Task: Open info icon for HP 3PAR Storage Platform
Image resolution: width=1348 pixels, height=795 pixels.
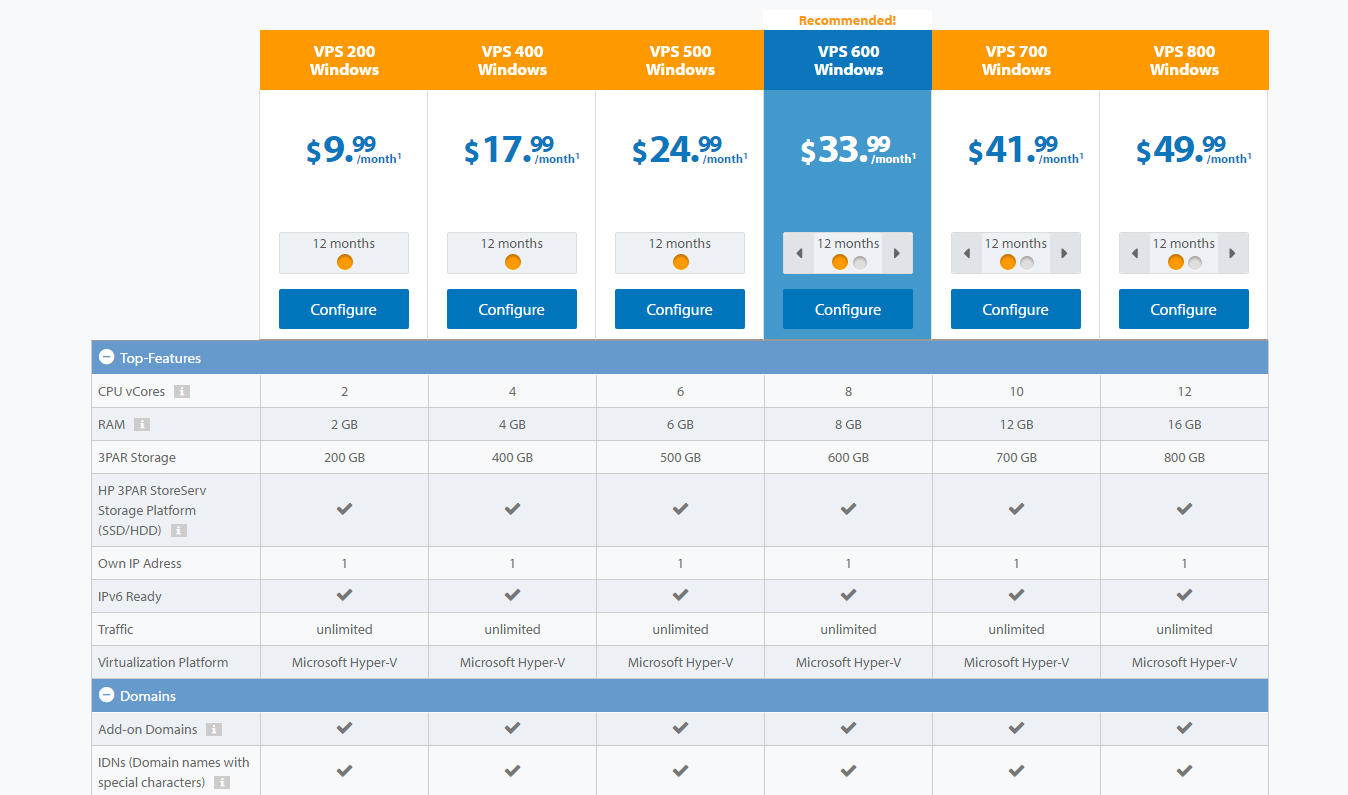Action: pos(179,531)
